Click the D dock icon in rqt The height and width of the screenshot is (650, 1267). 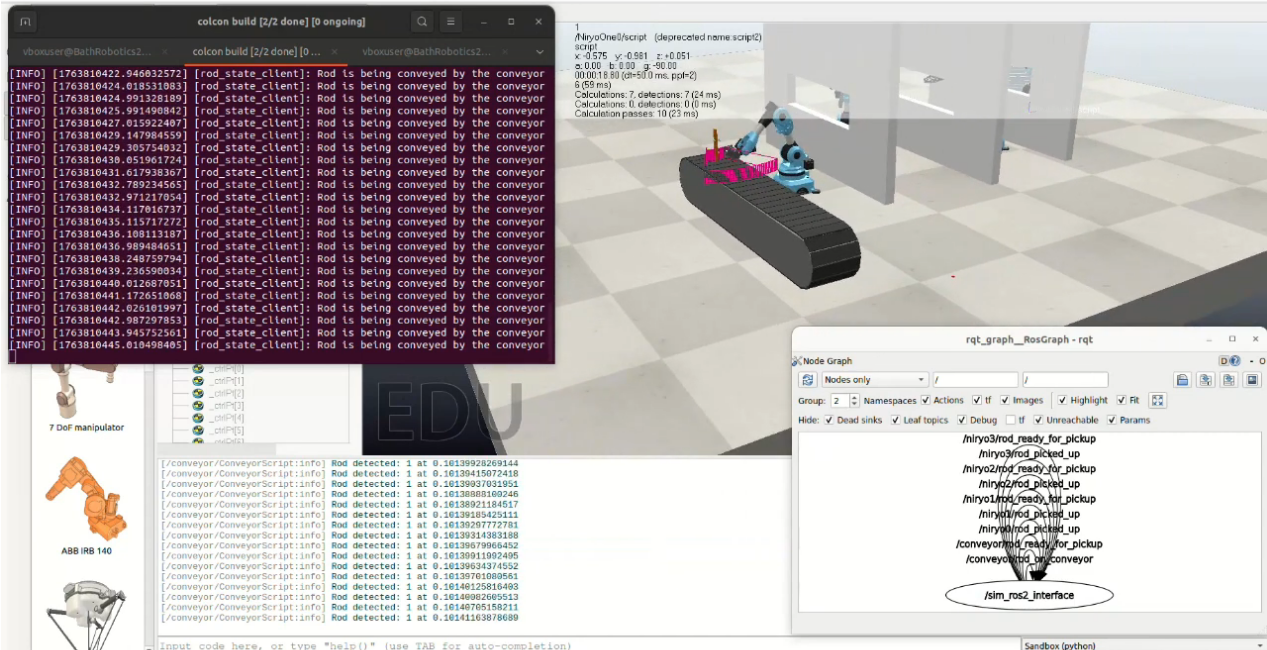pos(1223,361)
